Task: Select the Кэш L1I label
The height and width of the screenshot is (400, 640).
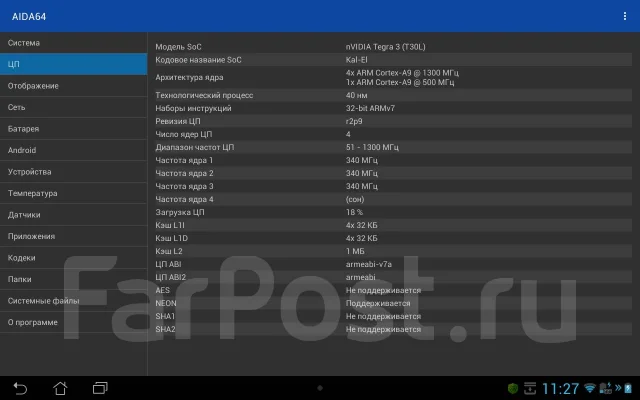Action: coord(170,225)
